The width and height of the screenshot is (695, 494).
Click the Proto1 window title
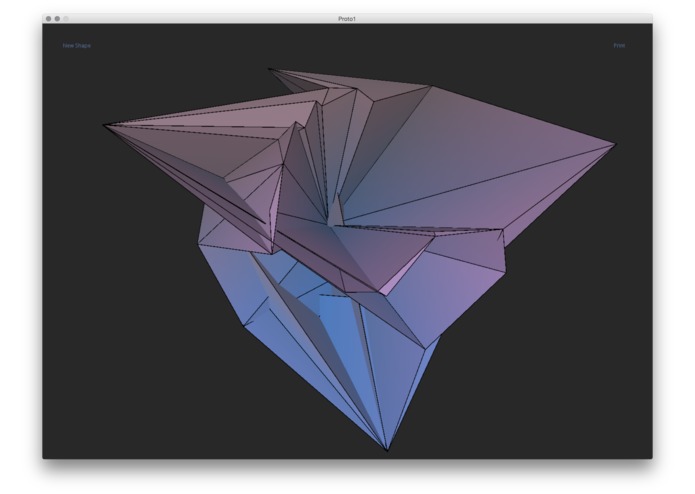(347, 19)
